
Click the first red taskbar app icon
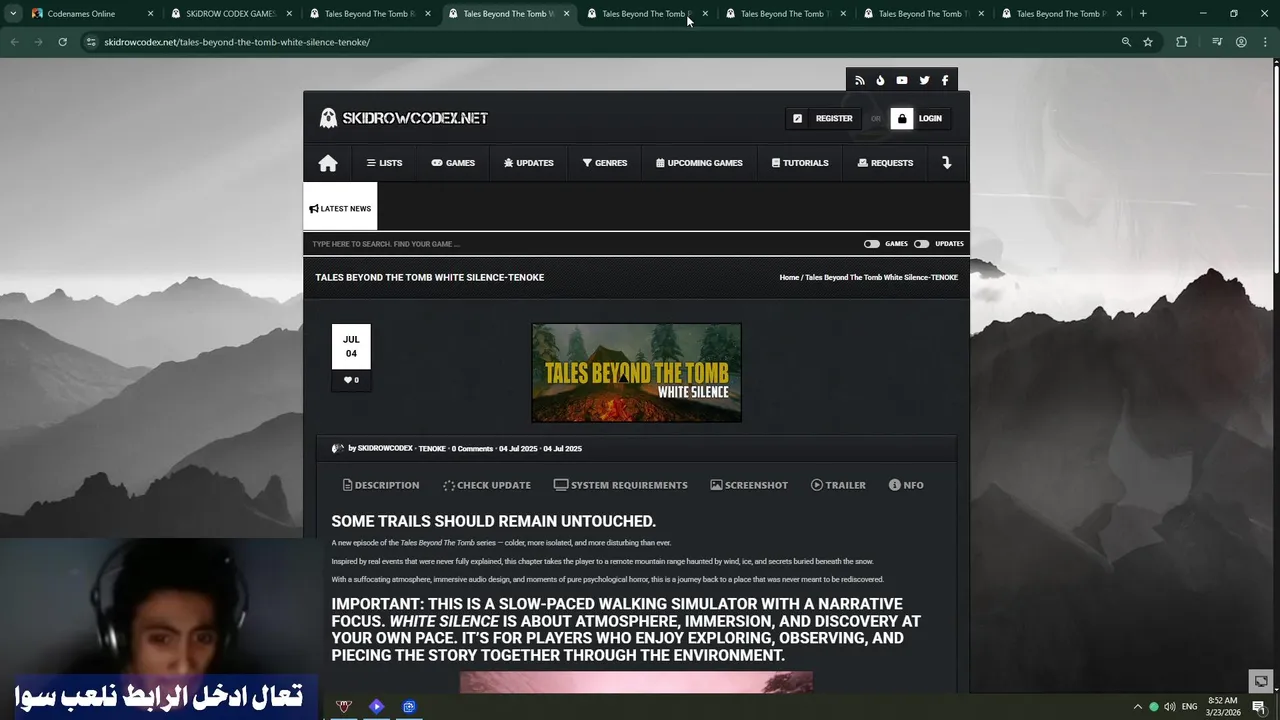(x=344, y=706)
